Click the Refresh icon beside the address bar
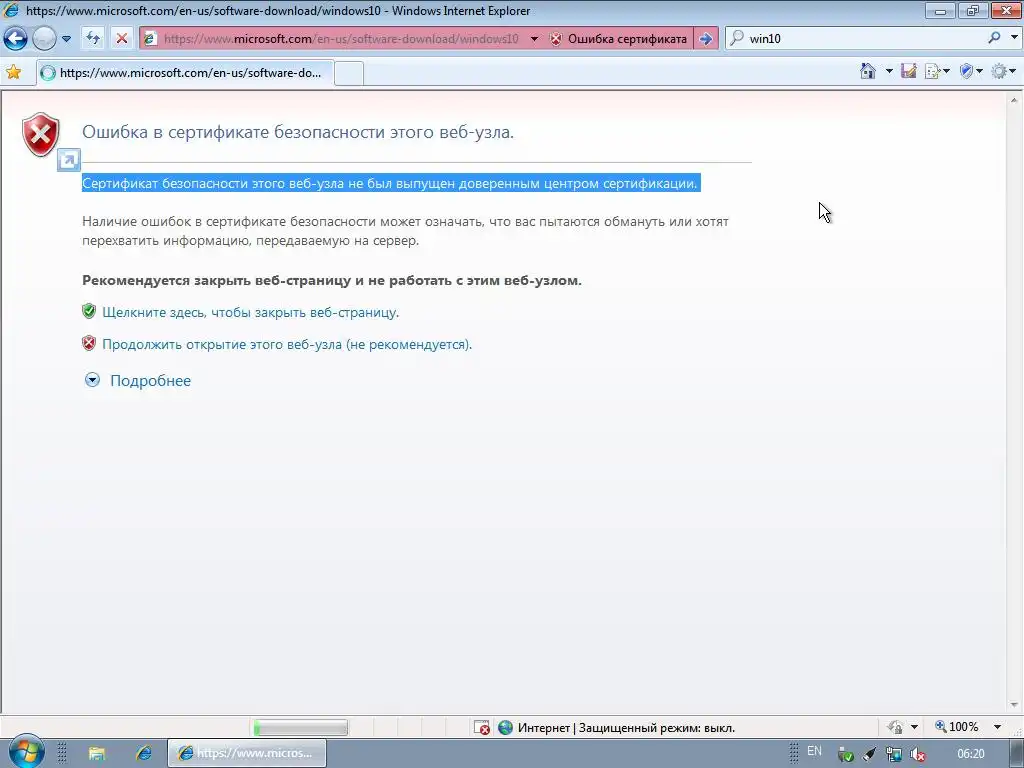The height and width of the screenshot is (768, 1024). tap(93, 39)
